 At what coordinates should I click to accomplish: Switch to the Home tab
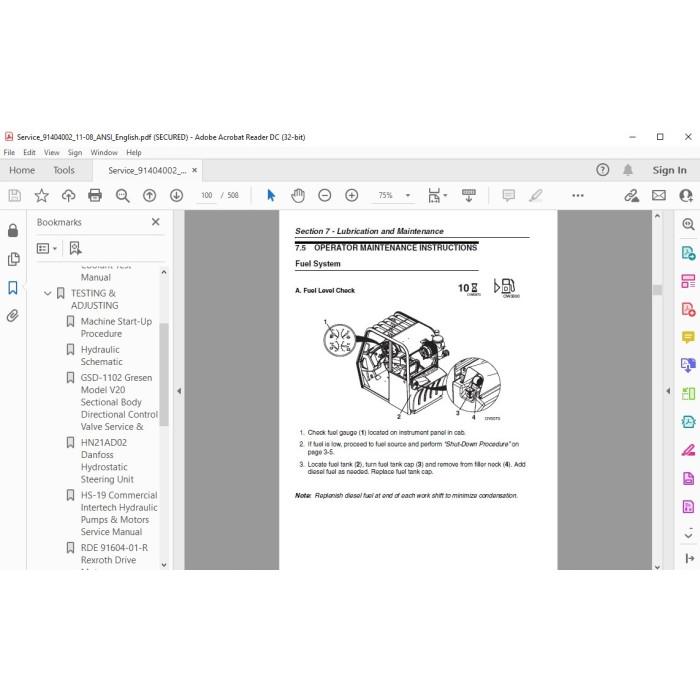(22, 170)
